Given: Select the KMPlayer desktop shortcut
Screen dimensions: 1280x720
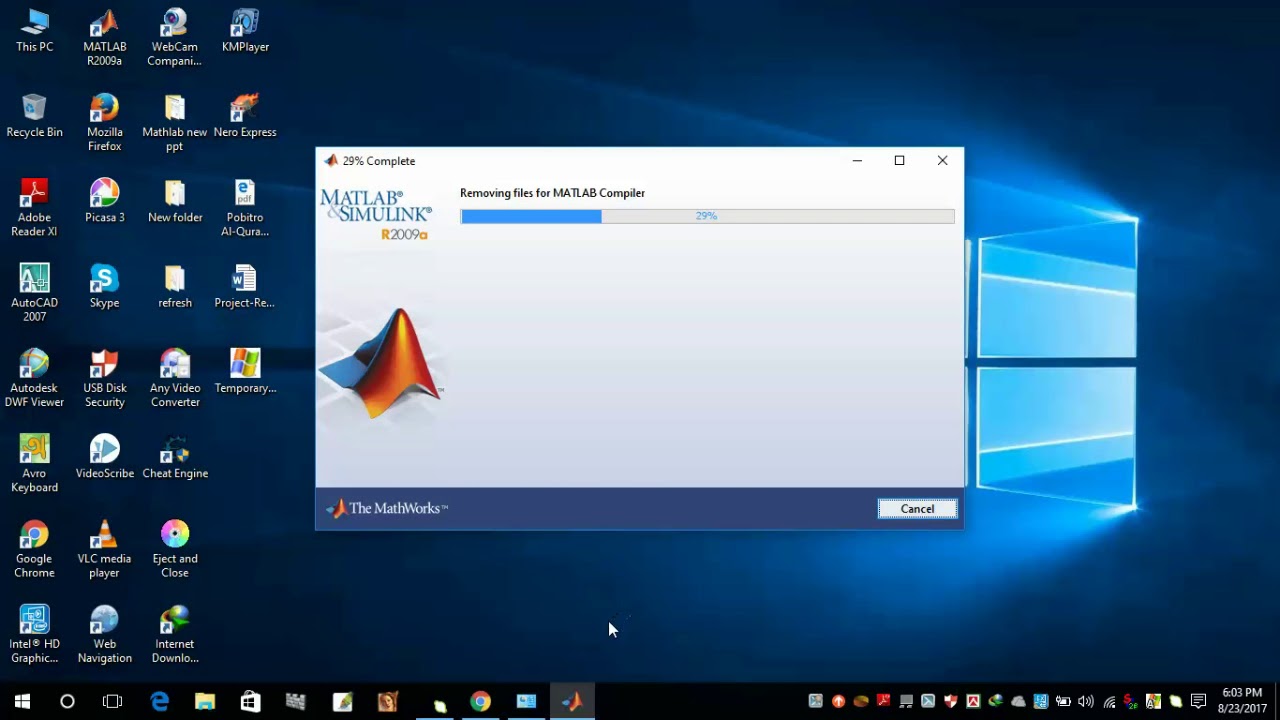Looking at the screenshot, I should pyautogui.click(x=245, y=30).
